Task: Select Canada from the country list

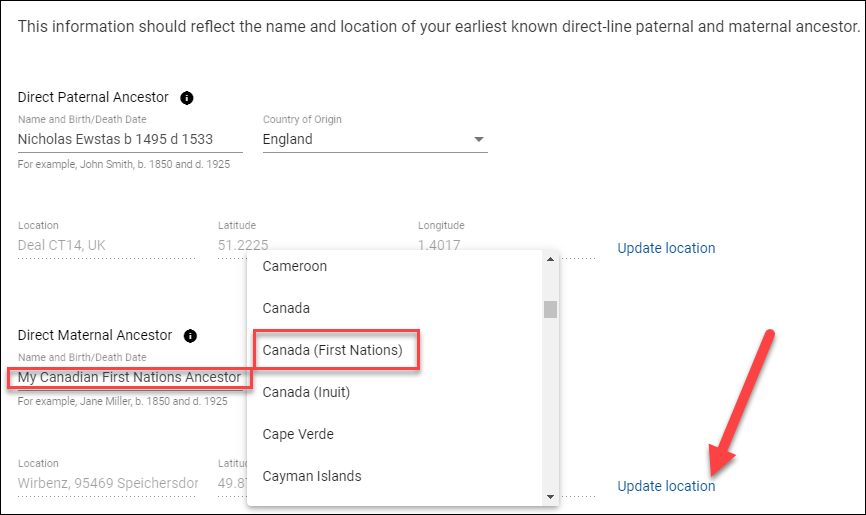Action: point(395,308)
